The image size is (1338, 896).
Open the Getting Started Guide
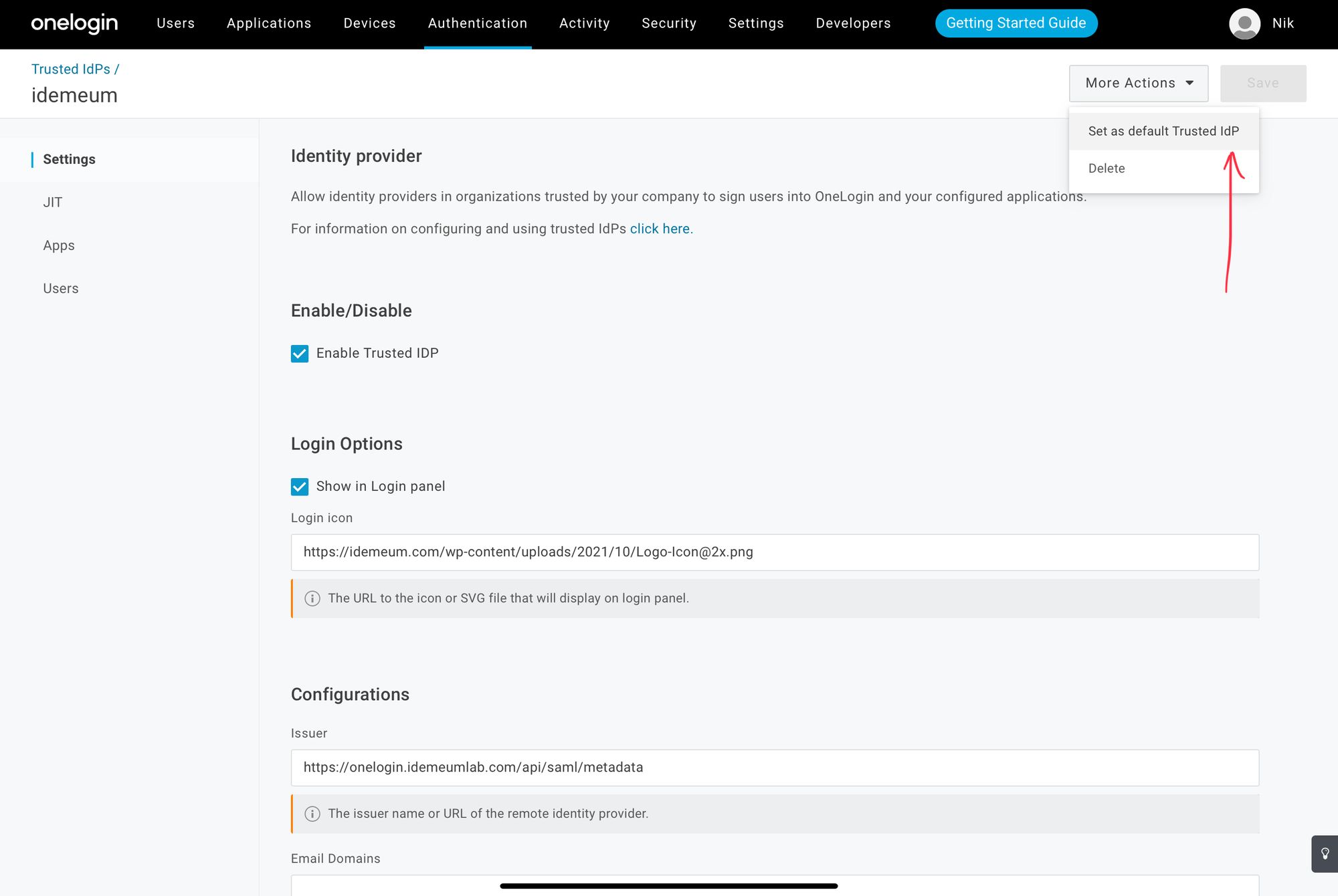click(x=1016, y=23)
